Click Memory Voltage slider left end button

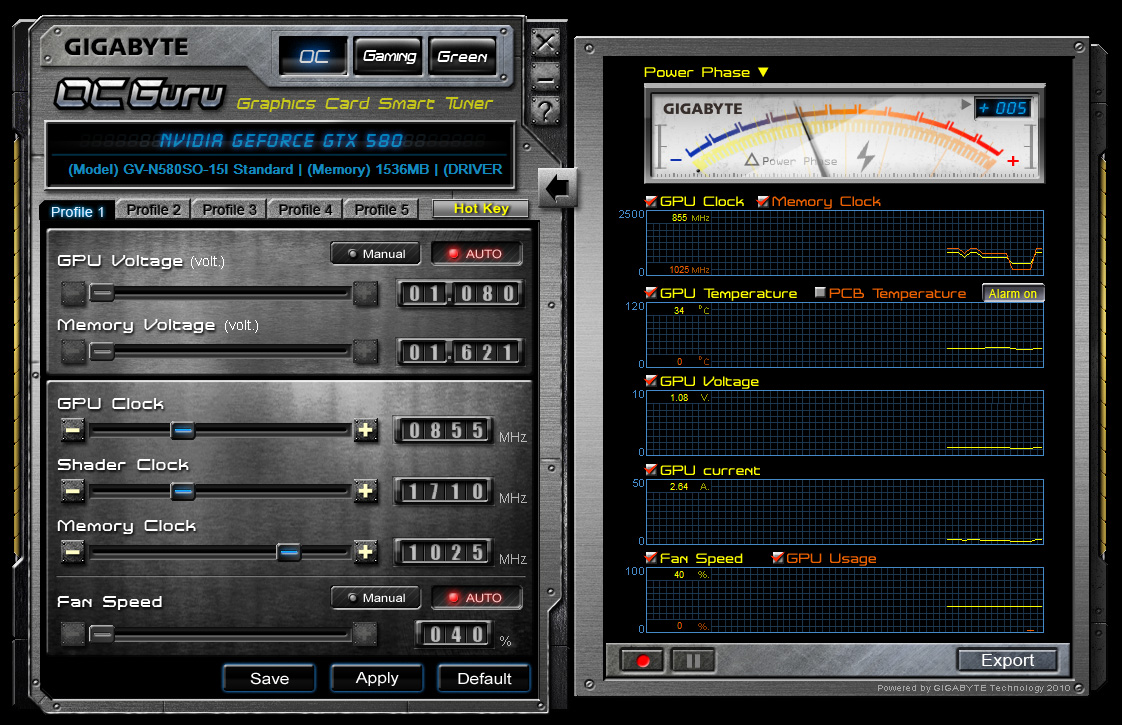click(72, 351)
